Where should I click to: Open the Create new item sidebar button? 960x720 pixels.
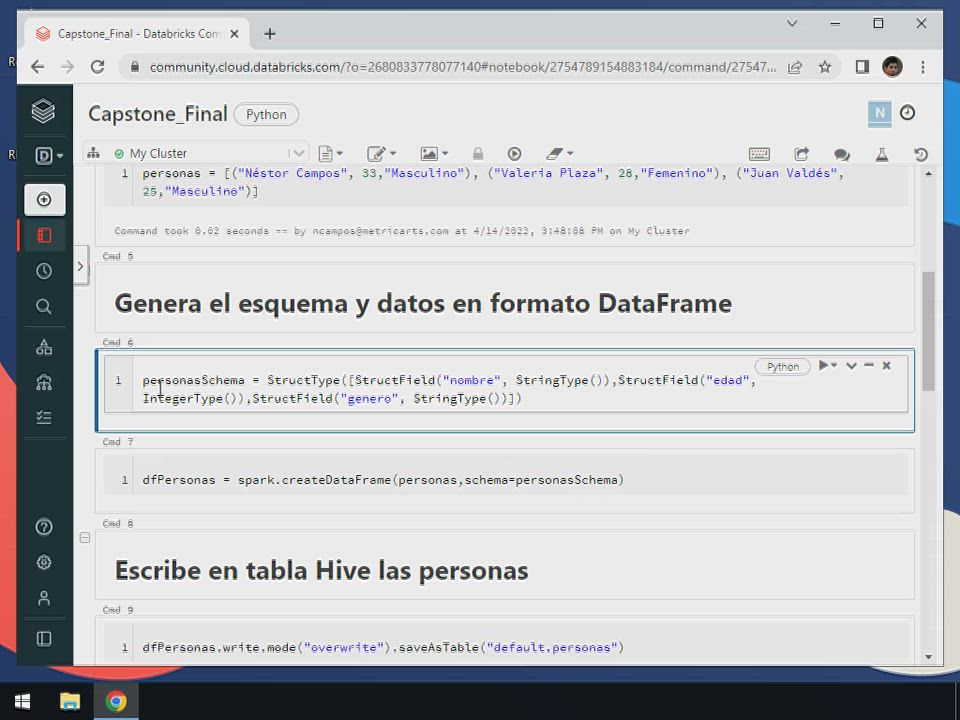pos(44,199)
